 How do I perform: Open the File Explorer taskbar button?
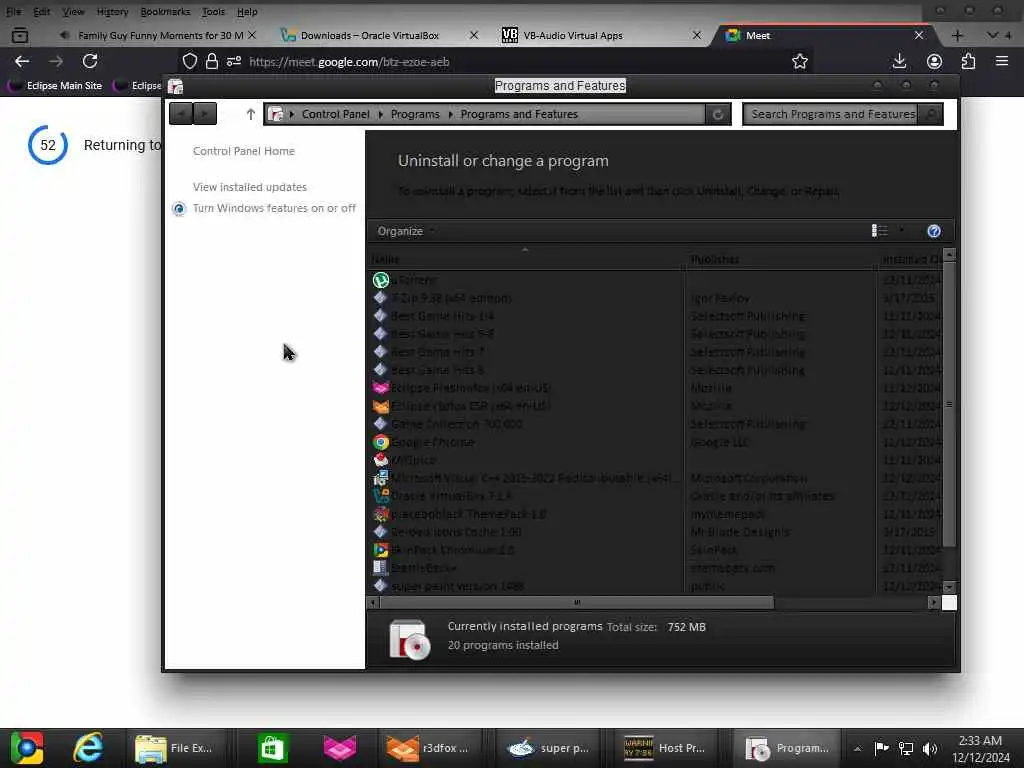[x=175, y=748]
